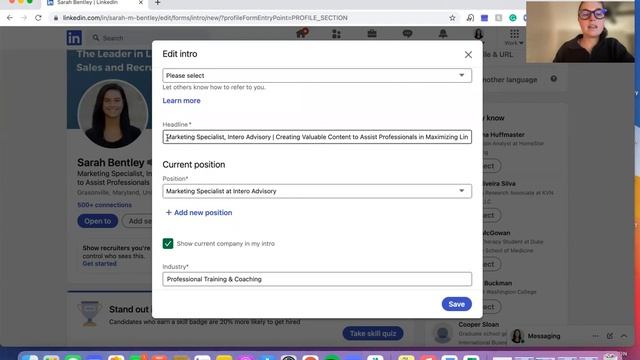
Task: Open the Work apps grid menu
Action: tap(514, 36)
